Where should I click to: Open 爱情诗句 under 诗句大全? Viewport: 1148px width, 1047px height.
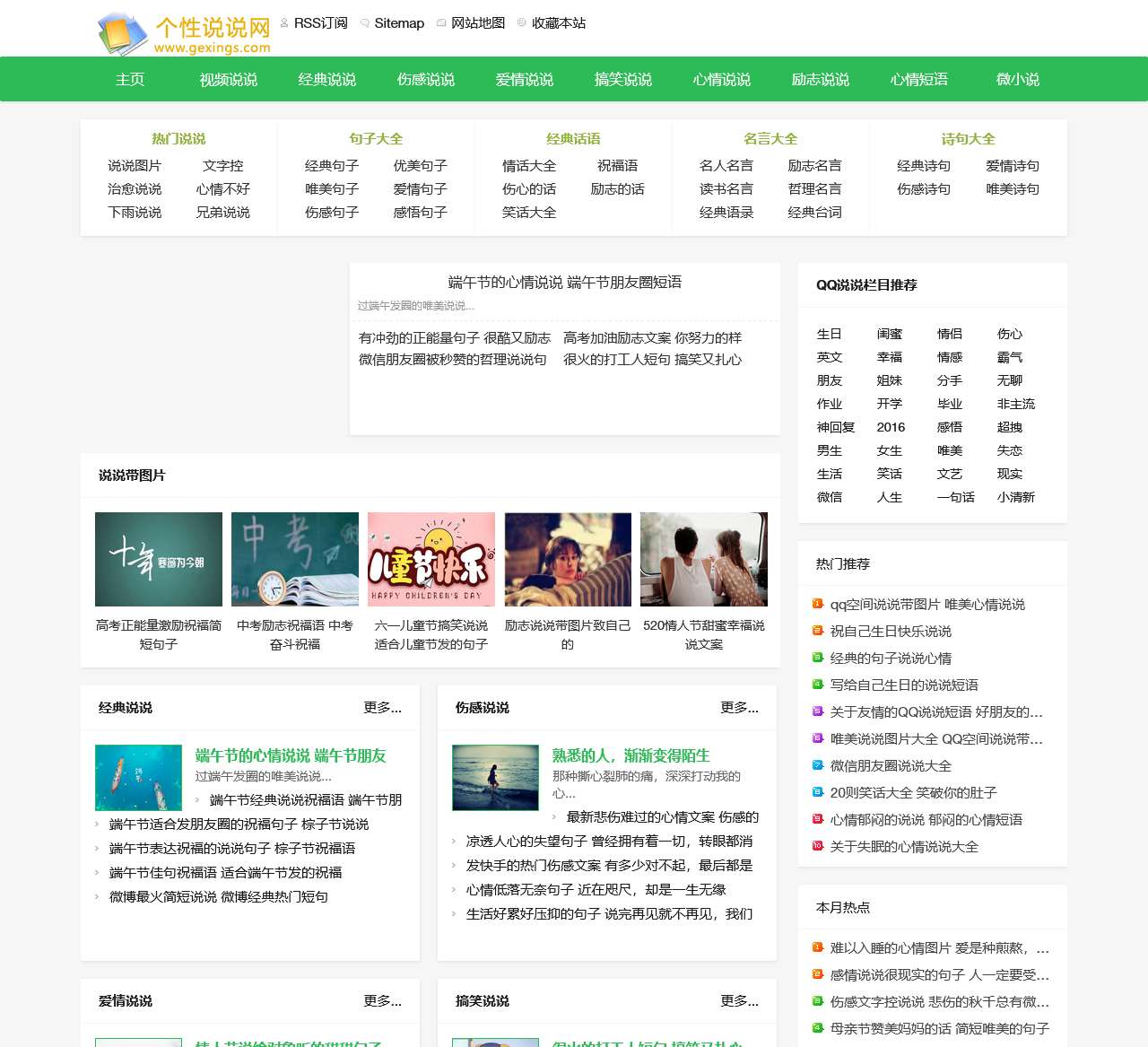[x=1013, y=166]
